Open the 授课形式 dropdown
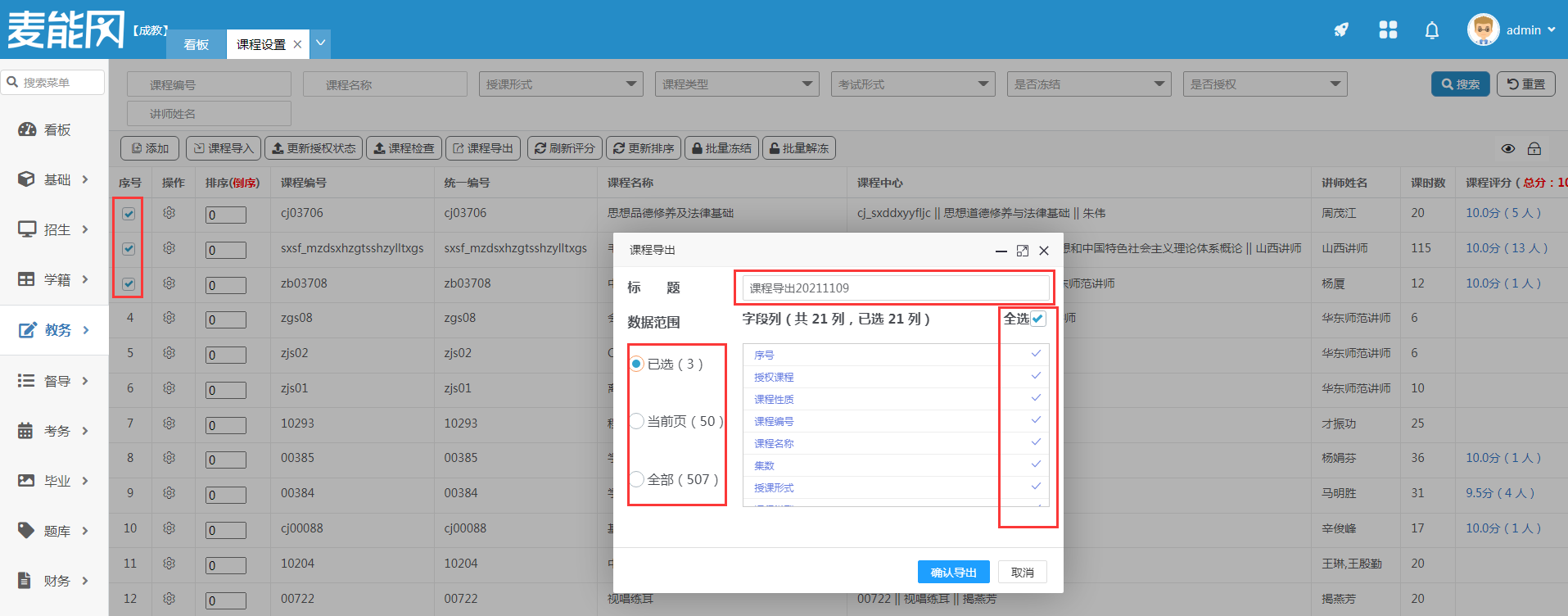 [x=561, y=84]
